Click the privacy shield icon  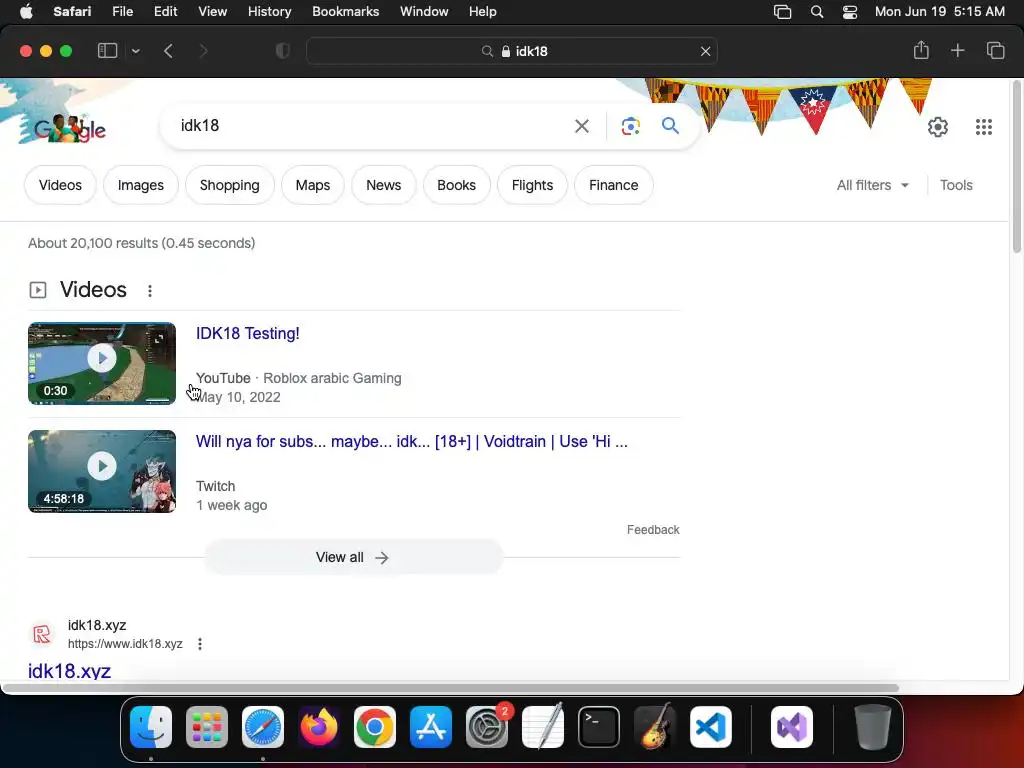click(283, 51)
